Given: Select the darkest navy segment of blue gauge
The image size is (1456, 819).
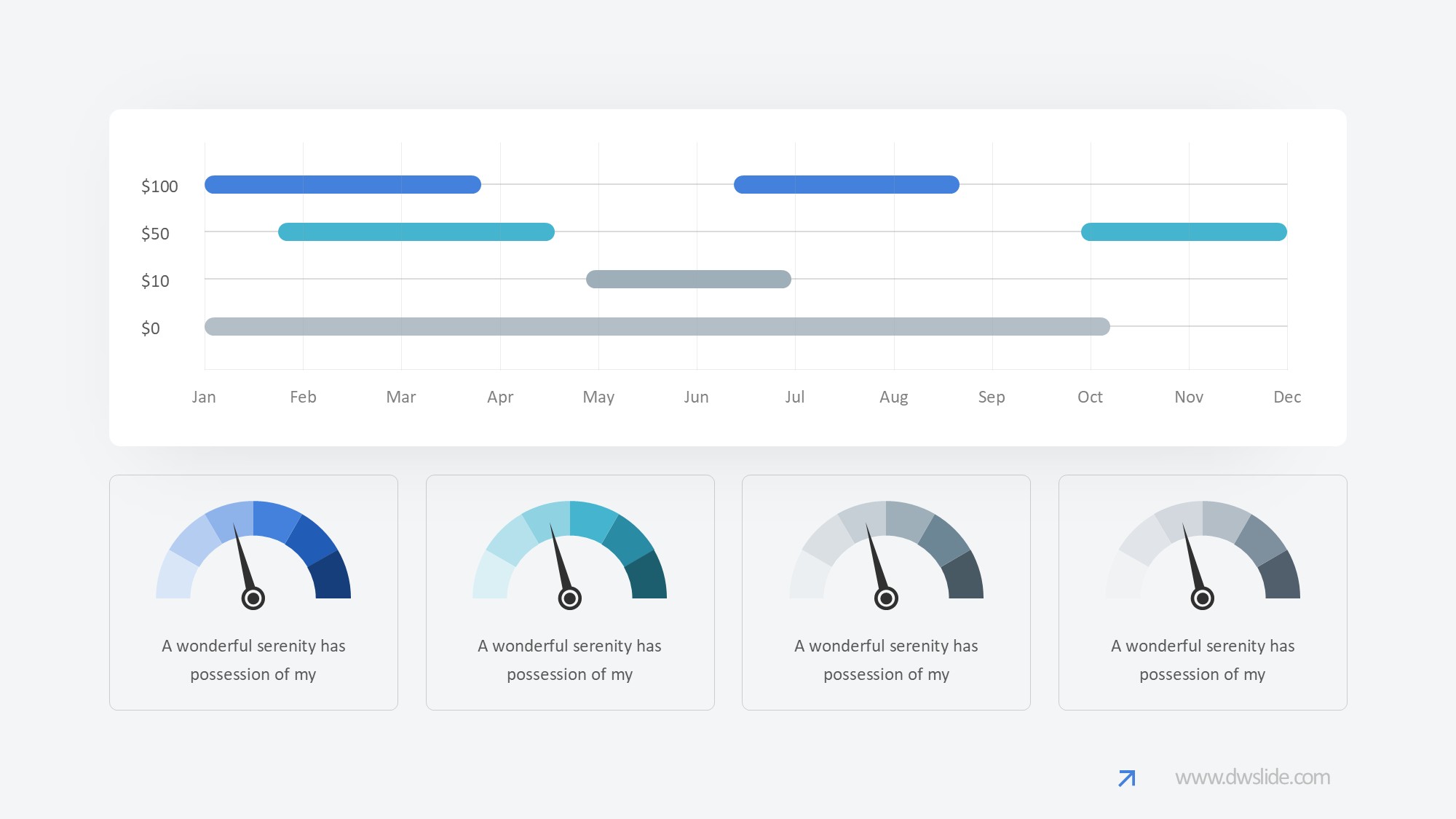Looking at the screenshot, I should pyautogui.click(x=331, y=577).
